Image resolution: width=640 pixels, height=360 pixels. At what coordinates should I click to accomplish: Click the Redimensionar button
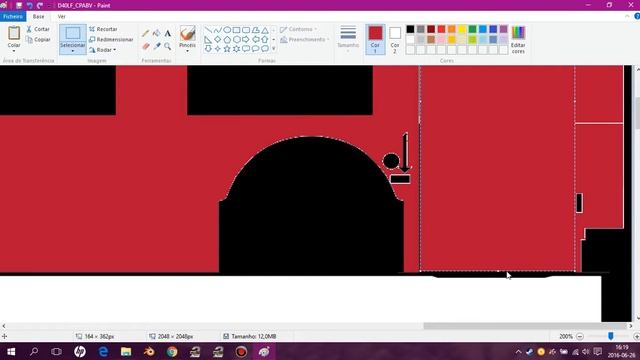pos(111,40)
